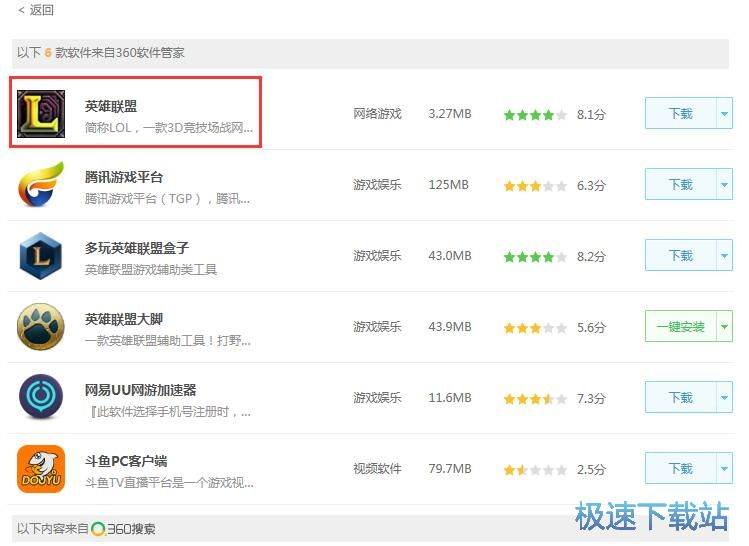Click the 360搜索 logo in the footer bar
749x546 pixels.
123,529
